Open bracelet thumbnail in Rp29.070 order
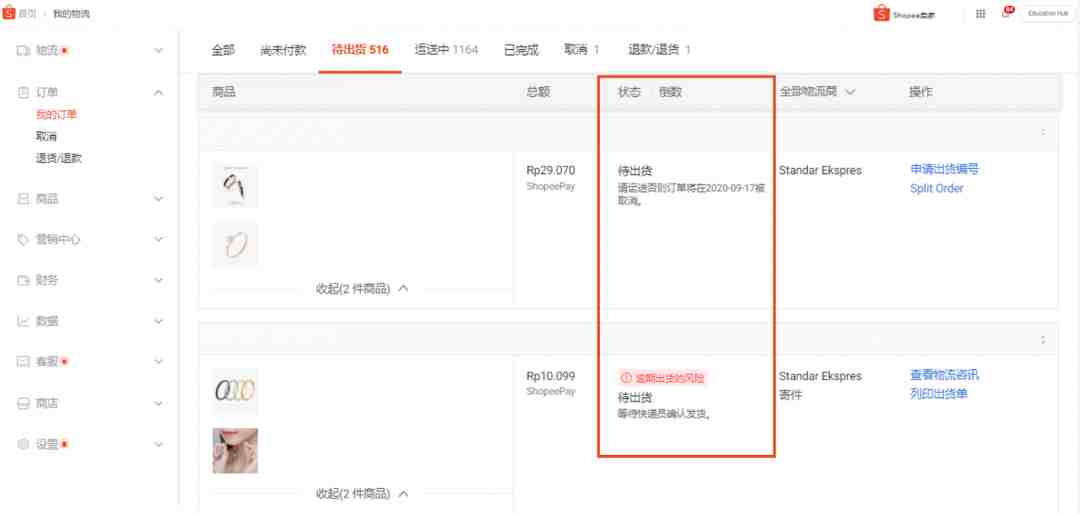 click(x=235, y=244)
